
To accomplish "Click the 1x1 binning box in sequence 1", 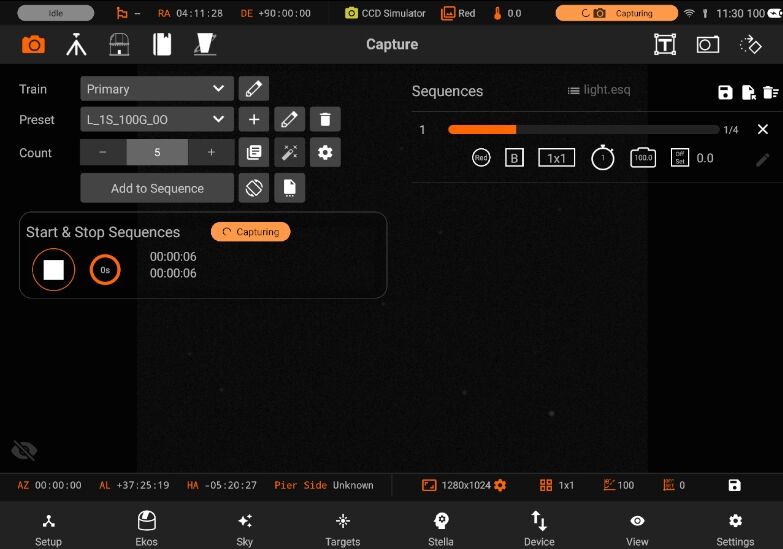I will coord(556,158).
